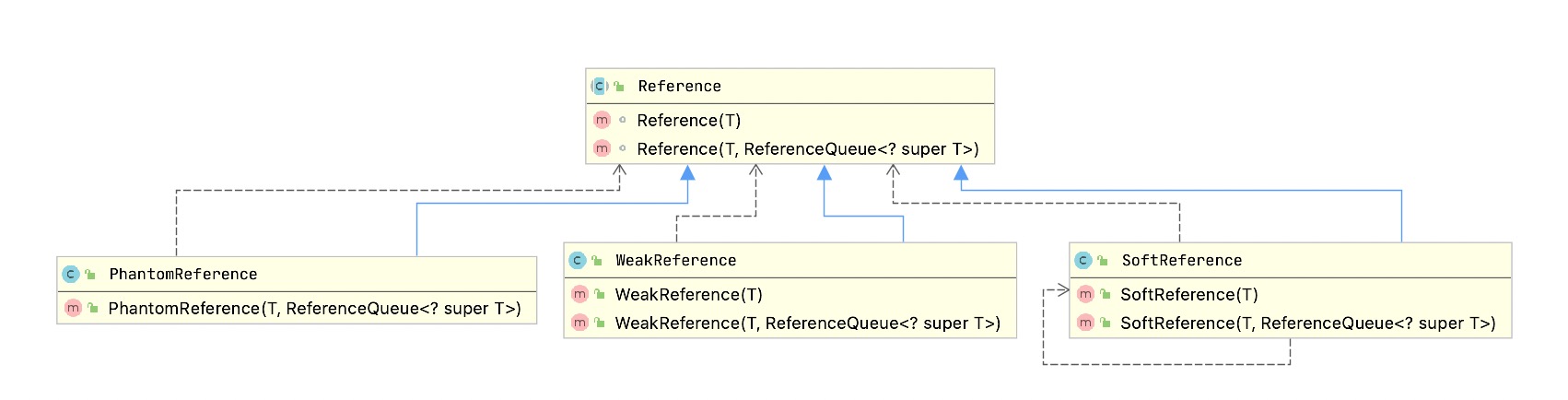
Task: Click the SoftReference class icon
Action: tap(1083, 260)
